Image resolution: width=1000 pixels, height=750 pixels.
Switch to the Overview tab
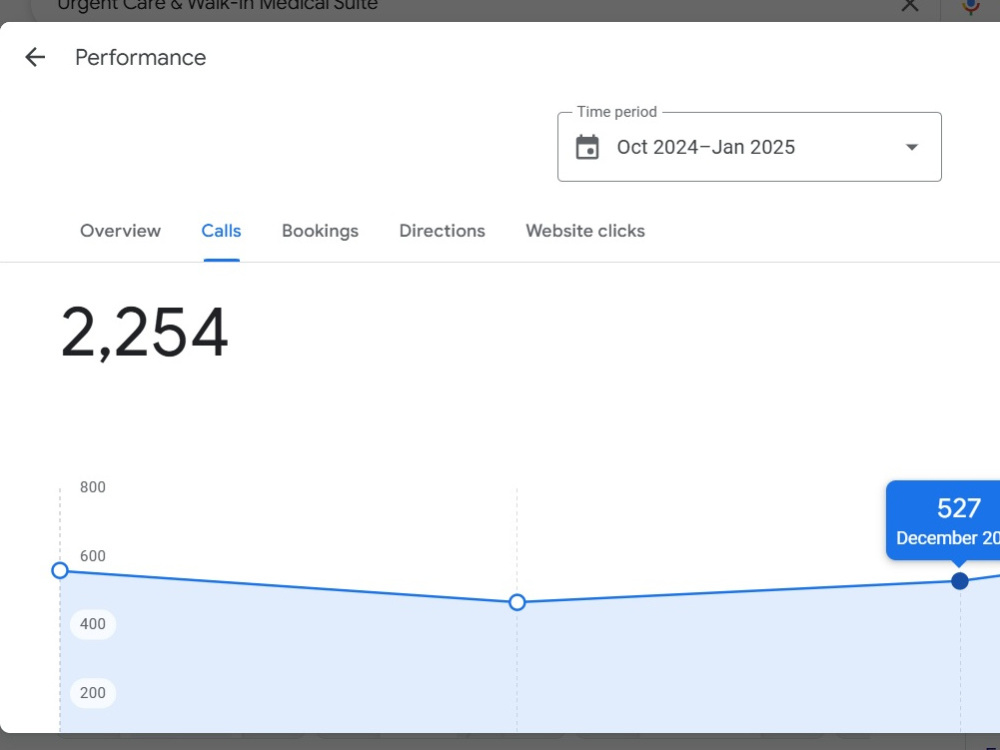121,231
